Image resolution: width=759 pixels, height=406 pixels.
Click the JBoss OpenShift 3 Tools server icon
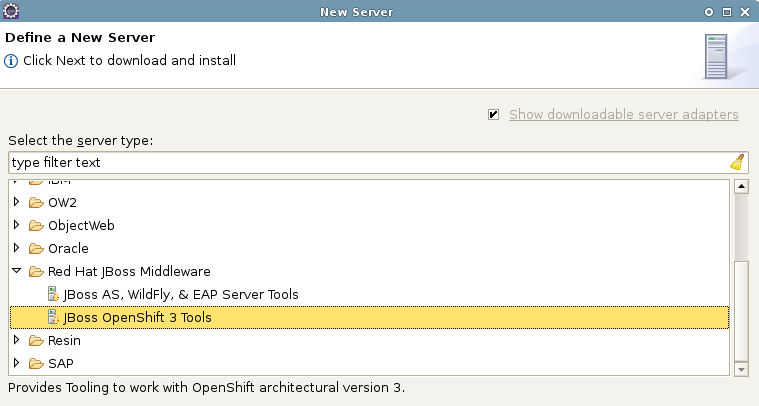pyautogui.click(x=53, y=318)
